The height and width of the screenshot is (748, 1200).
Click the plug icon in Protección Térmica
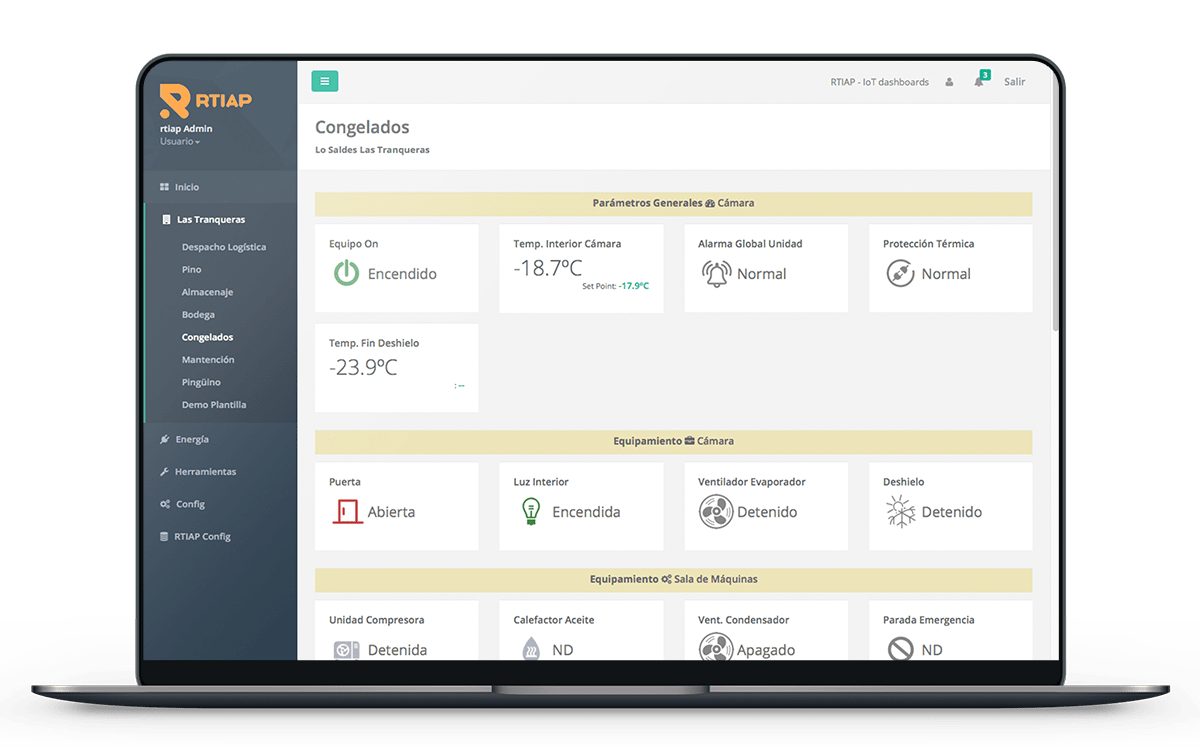[900, 273]
